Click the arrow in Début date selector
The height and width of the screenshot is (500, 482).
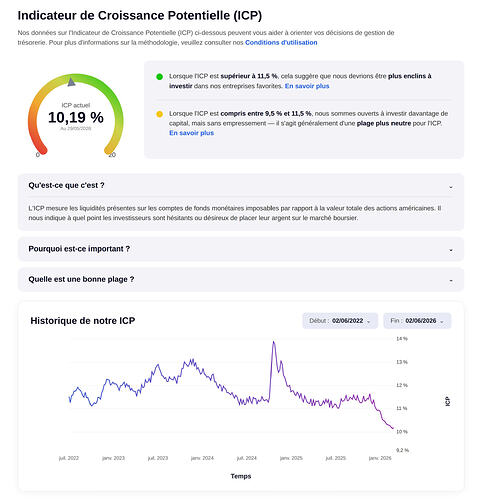(368, 322)
